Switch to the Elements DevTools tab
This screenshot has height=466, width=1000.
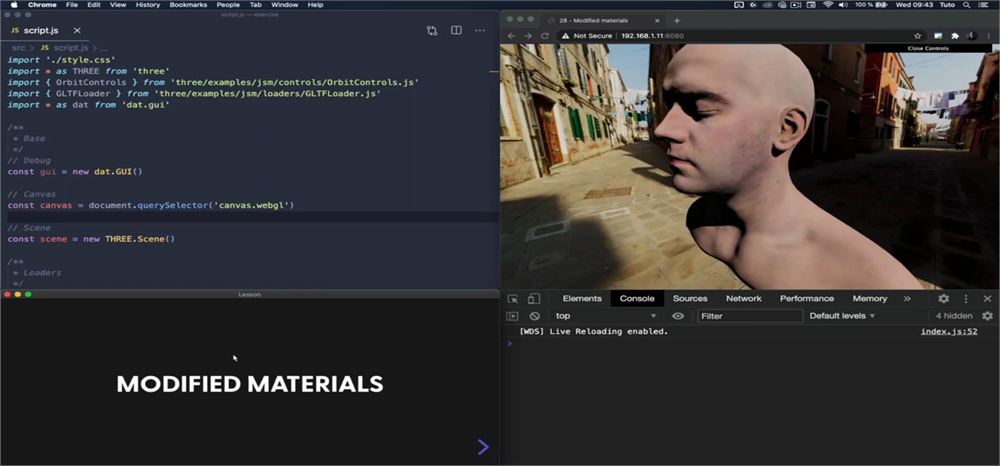tap(582, 298)
